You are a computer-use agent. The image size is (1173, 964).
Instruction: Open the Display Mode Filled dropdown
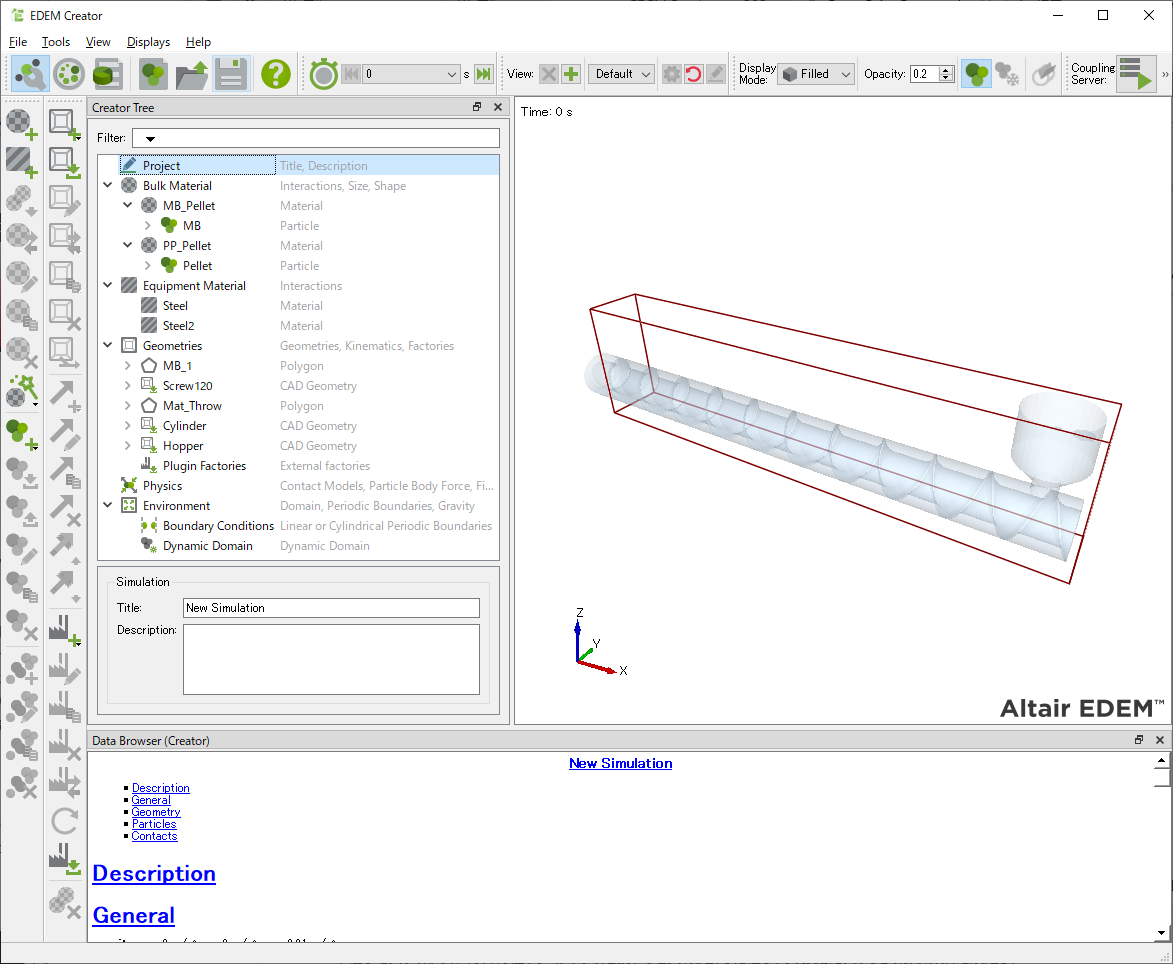(x=816, y=74)
